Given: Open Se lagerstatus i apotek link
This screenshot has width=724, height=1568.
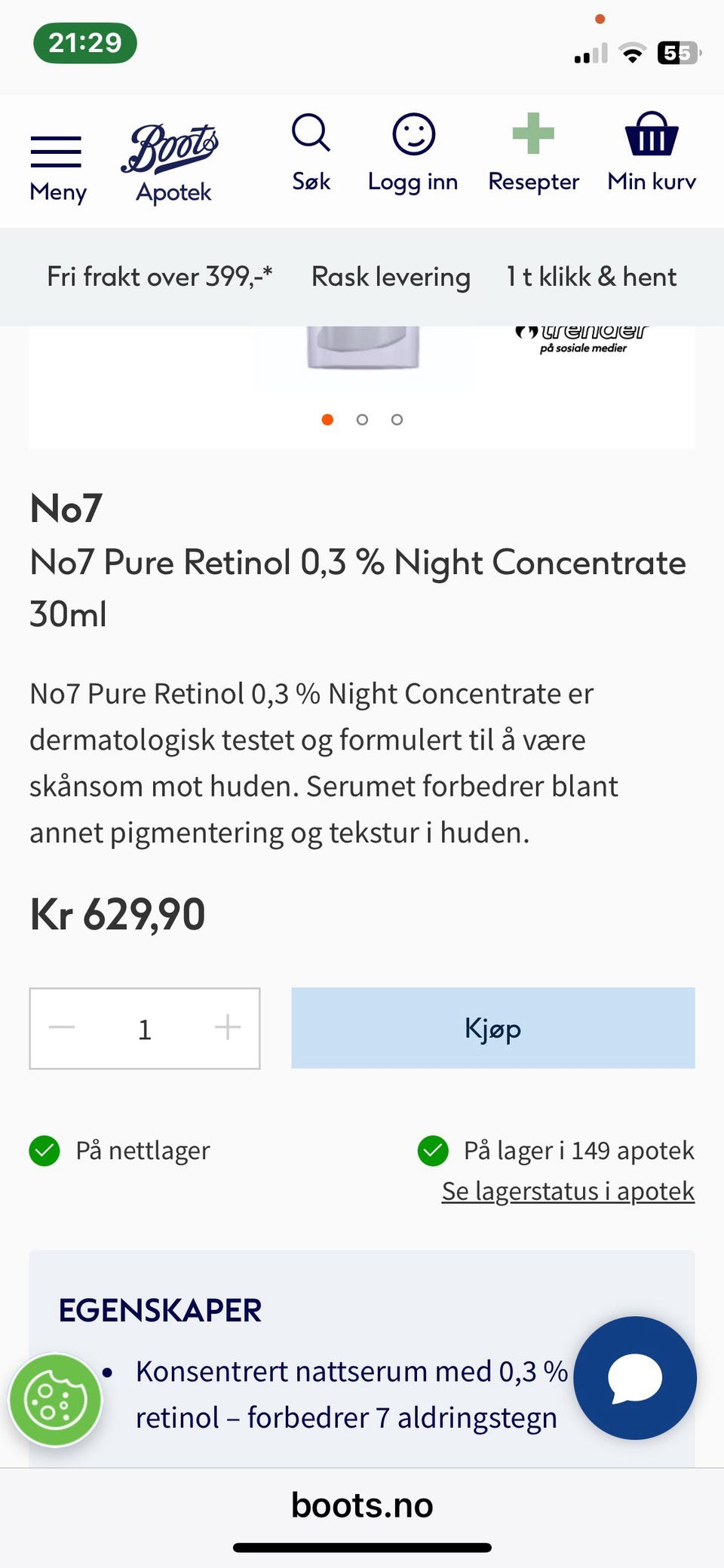Looking at the screenshot, I should pyautogui.click(x=567, y=1191).
